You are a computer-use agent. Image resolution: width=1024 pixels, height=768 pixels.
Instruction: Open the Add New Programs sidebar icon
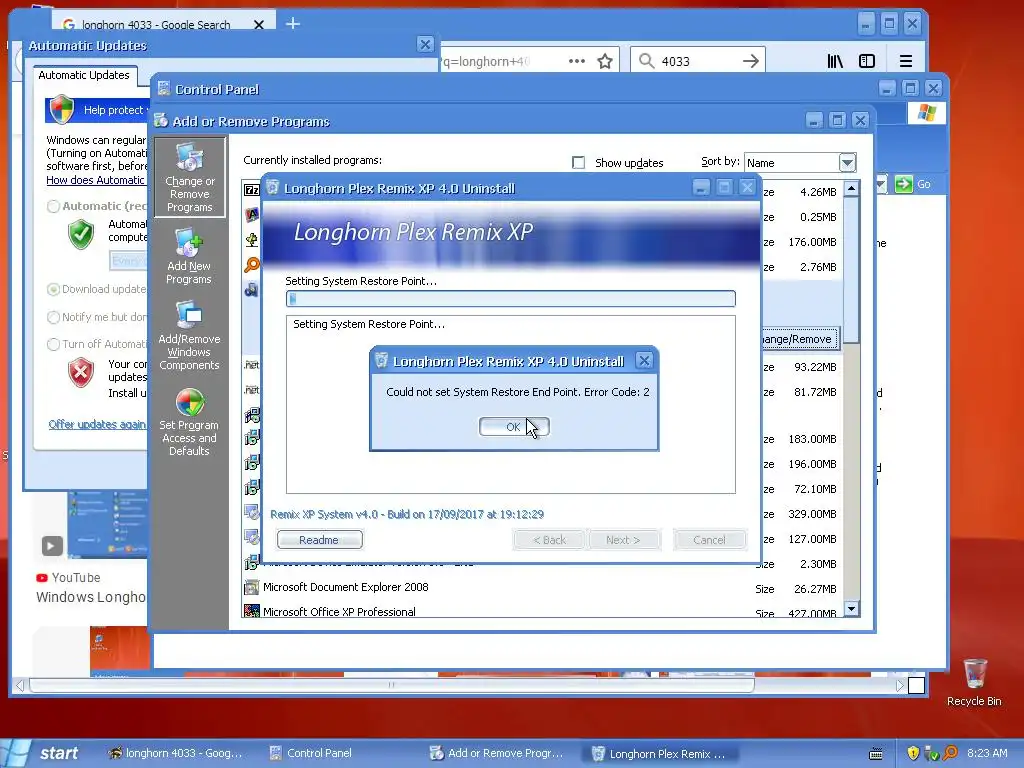[x=189, y=256]
